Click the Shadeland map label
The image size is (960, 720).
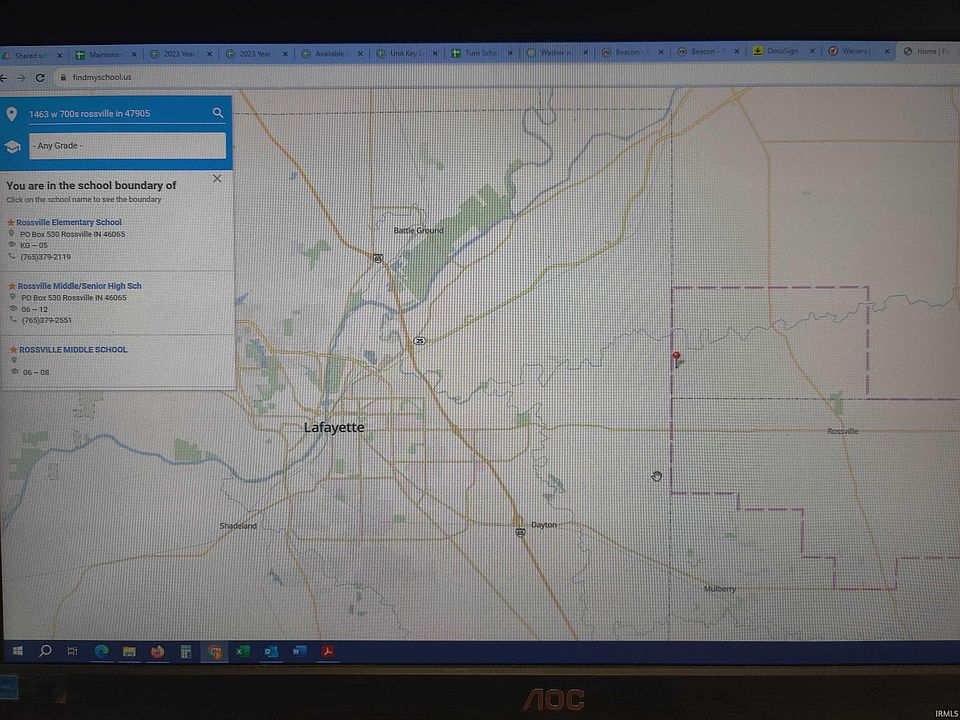point(238,526)
